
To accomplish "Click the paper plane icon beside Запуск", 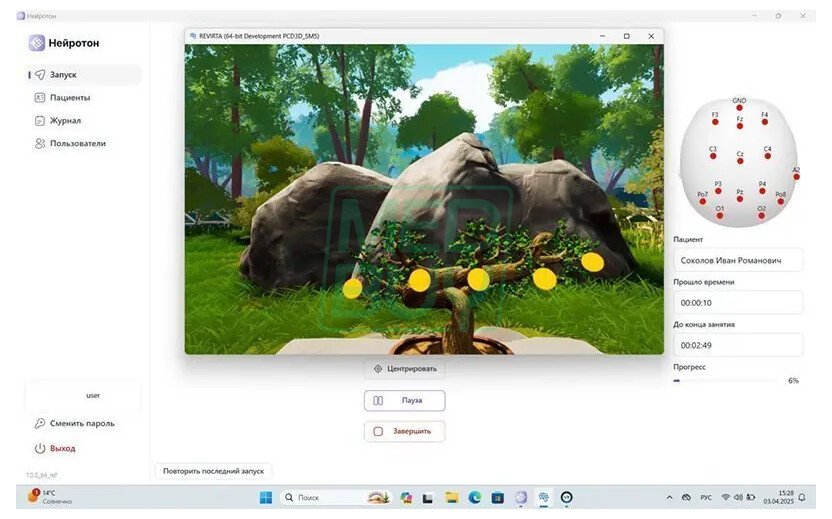I will pos(40,75).
